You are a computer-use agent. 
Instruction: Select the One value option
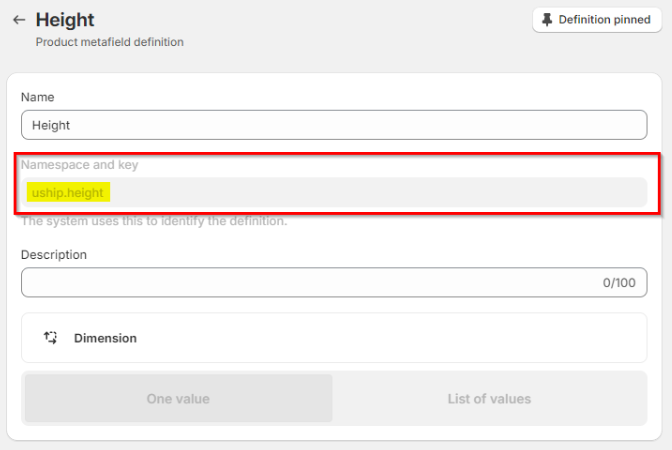click(x=178, y=398)
